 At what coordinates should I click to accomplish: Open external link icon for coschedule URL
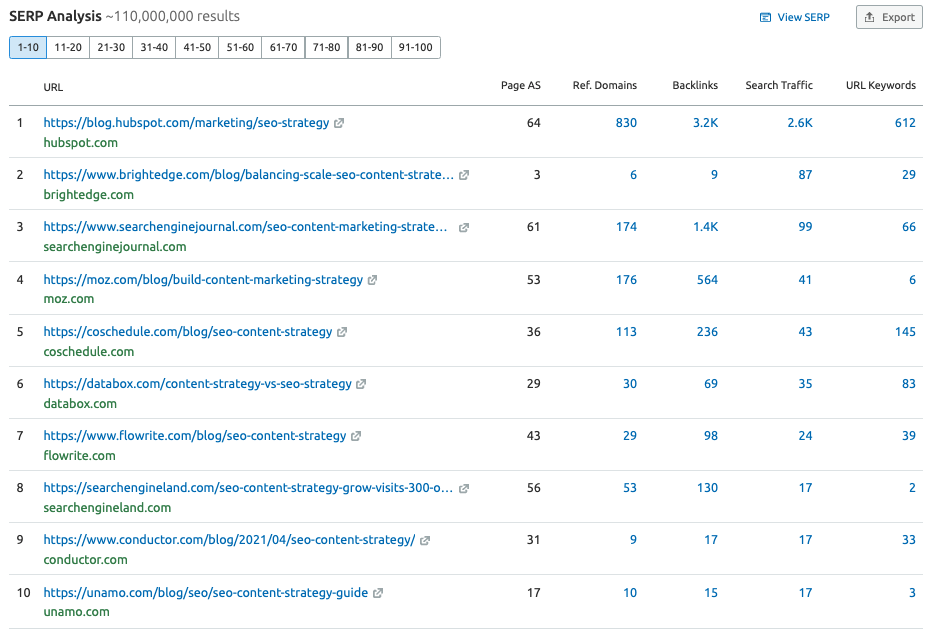pyautogui.click(x=342, y=332)
